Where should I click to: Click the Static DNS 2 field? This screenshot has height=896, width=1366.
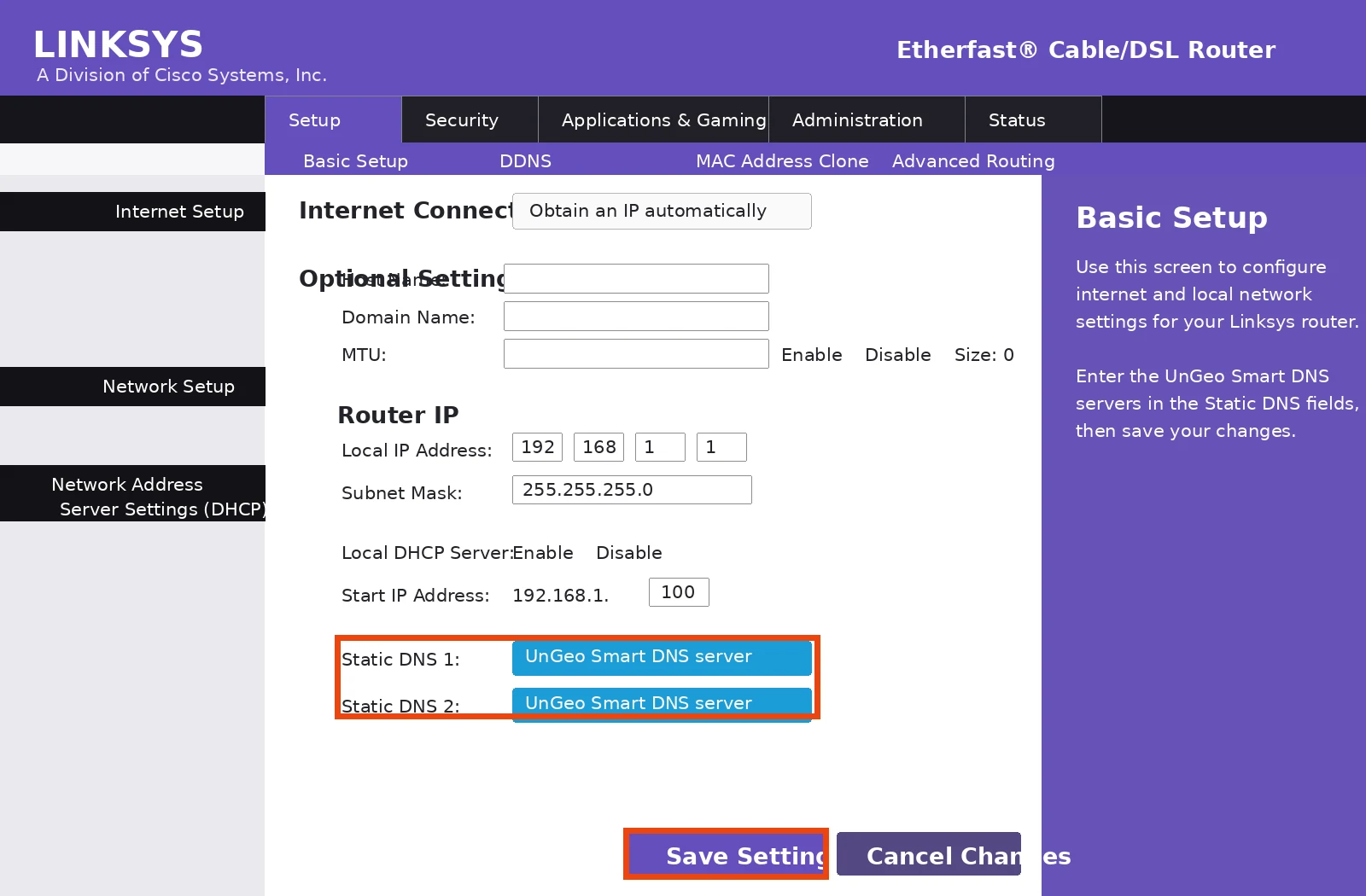pyautogui.click(x=662, y=704)
